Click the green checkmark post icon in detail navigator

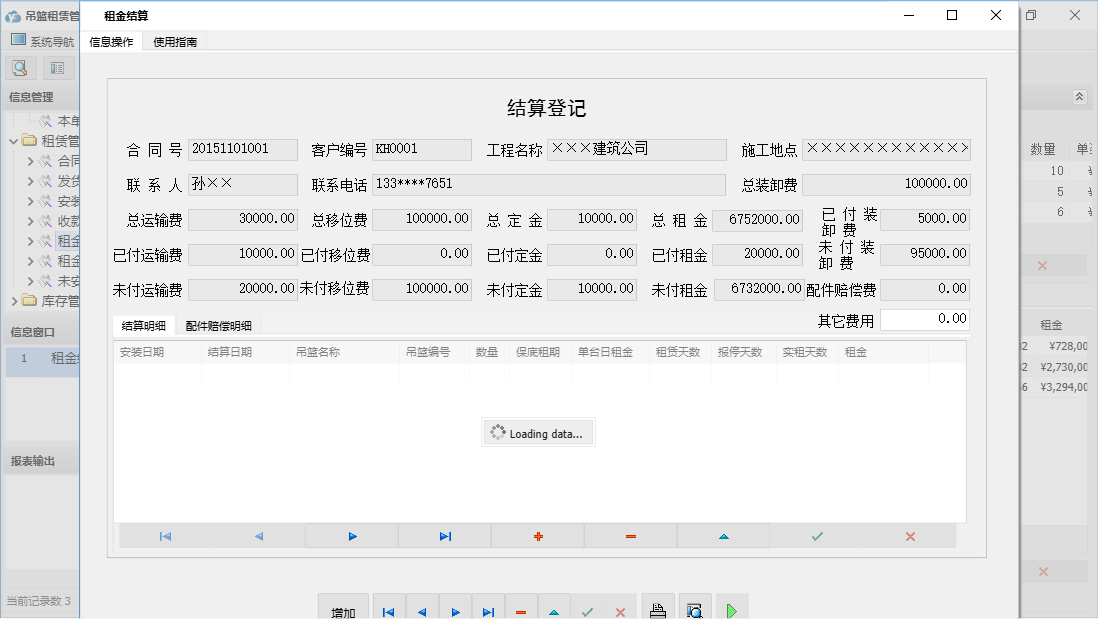pyautogui.click(x=815, y=536)
